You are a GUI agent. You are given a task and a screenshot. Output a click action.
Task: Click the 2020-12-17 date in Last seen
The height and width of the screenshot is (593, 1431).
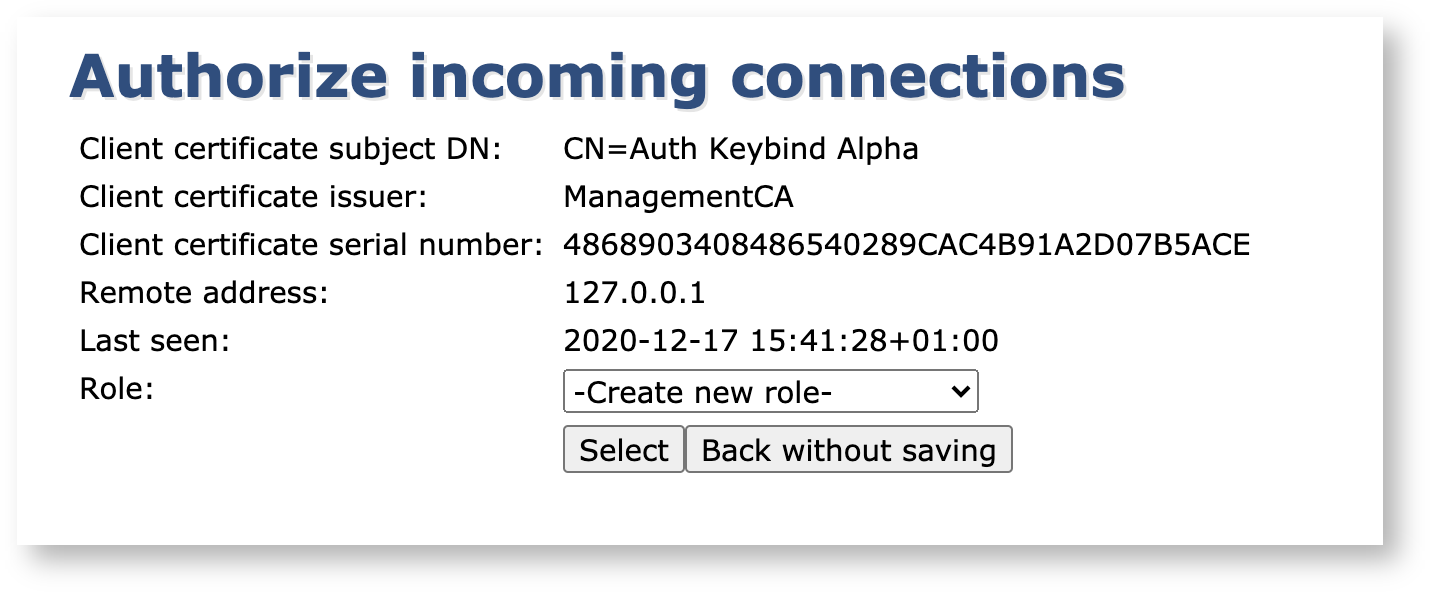point(651,341)
